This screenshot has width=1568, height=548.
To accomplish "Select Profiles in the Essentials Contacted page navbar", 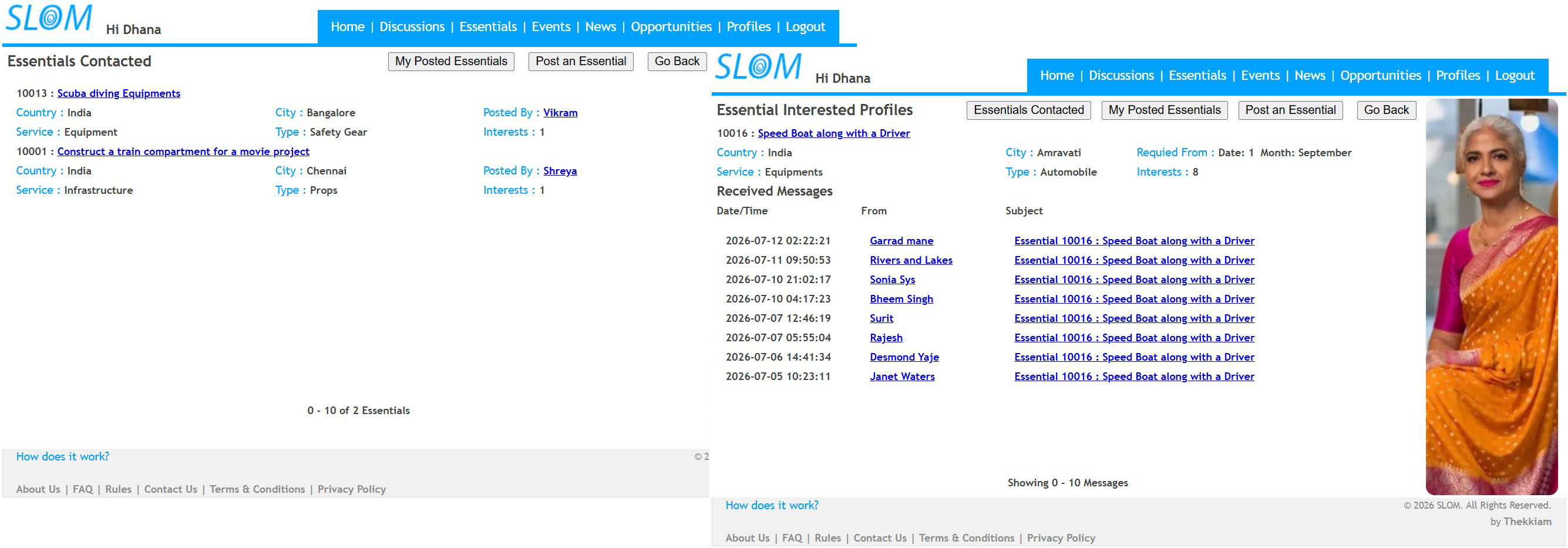I will tap(749, 27).
